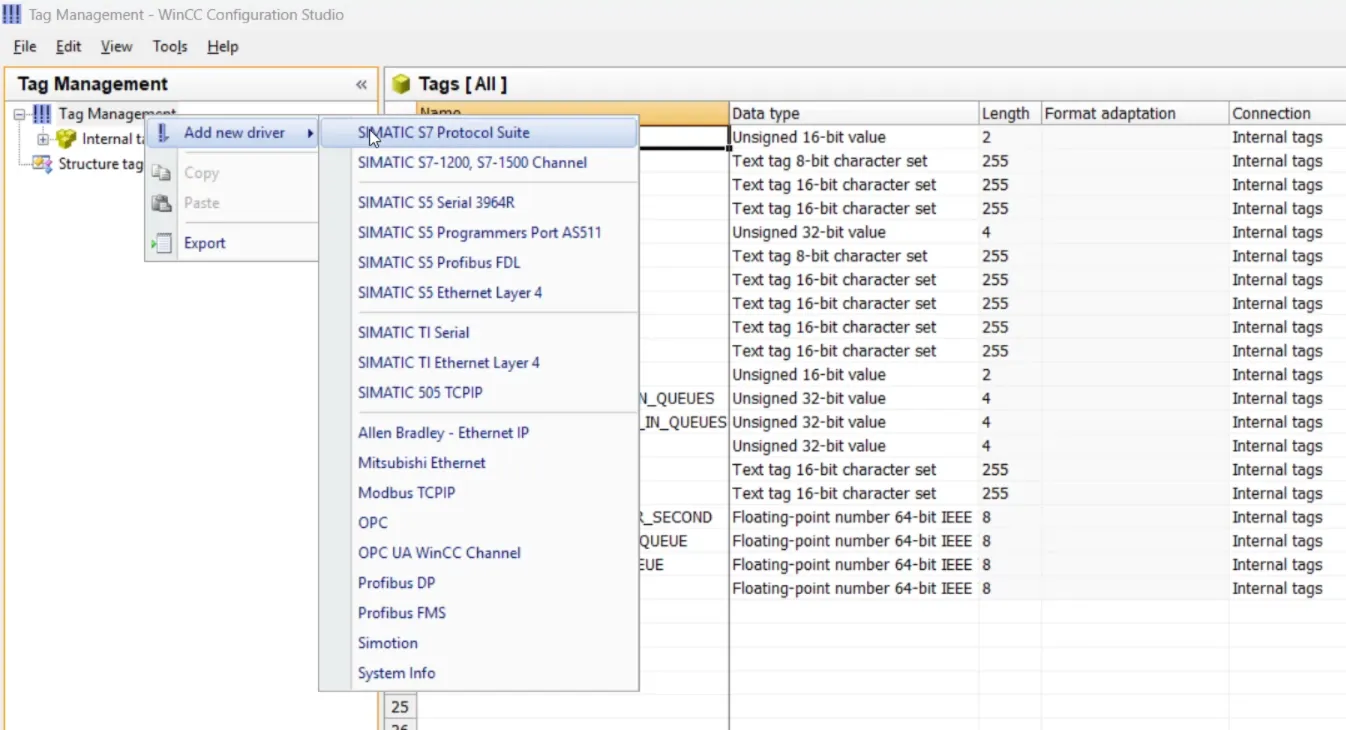Select SIMATIC S7 Protocol Suite driver

[x=479, y=132]
